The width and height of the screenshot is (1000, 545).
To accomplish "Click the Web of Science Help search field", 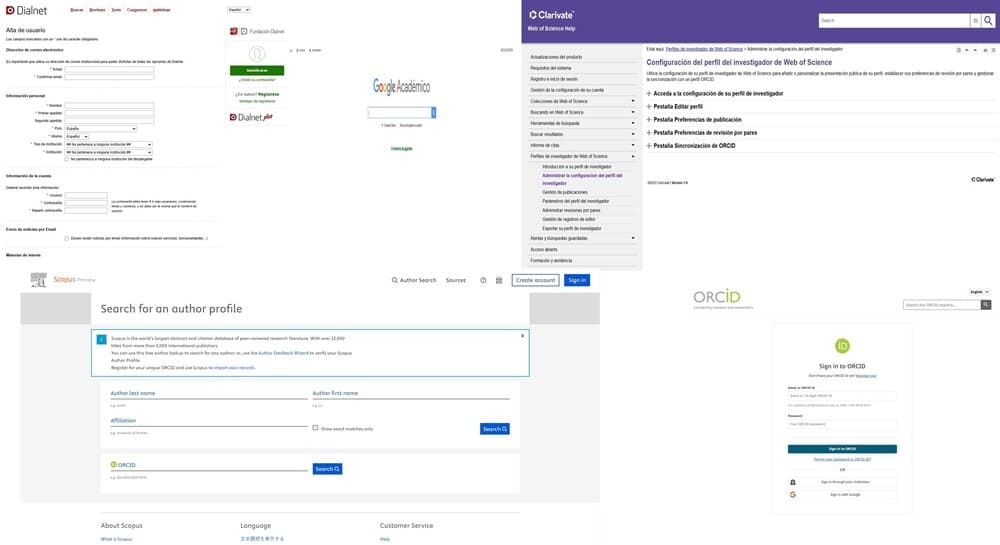I will [x=894, y=20].
